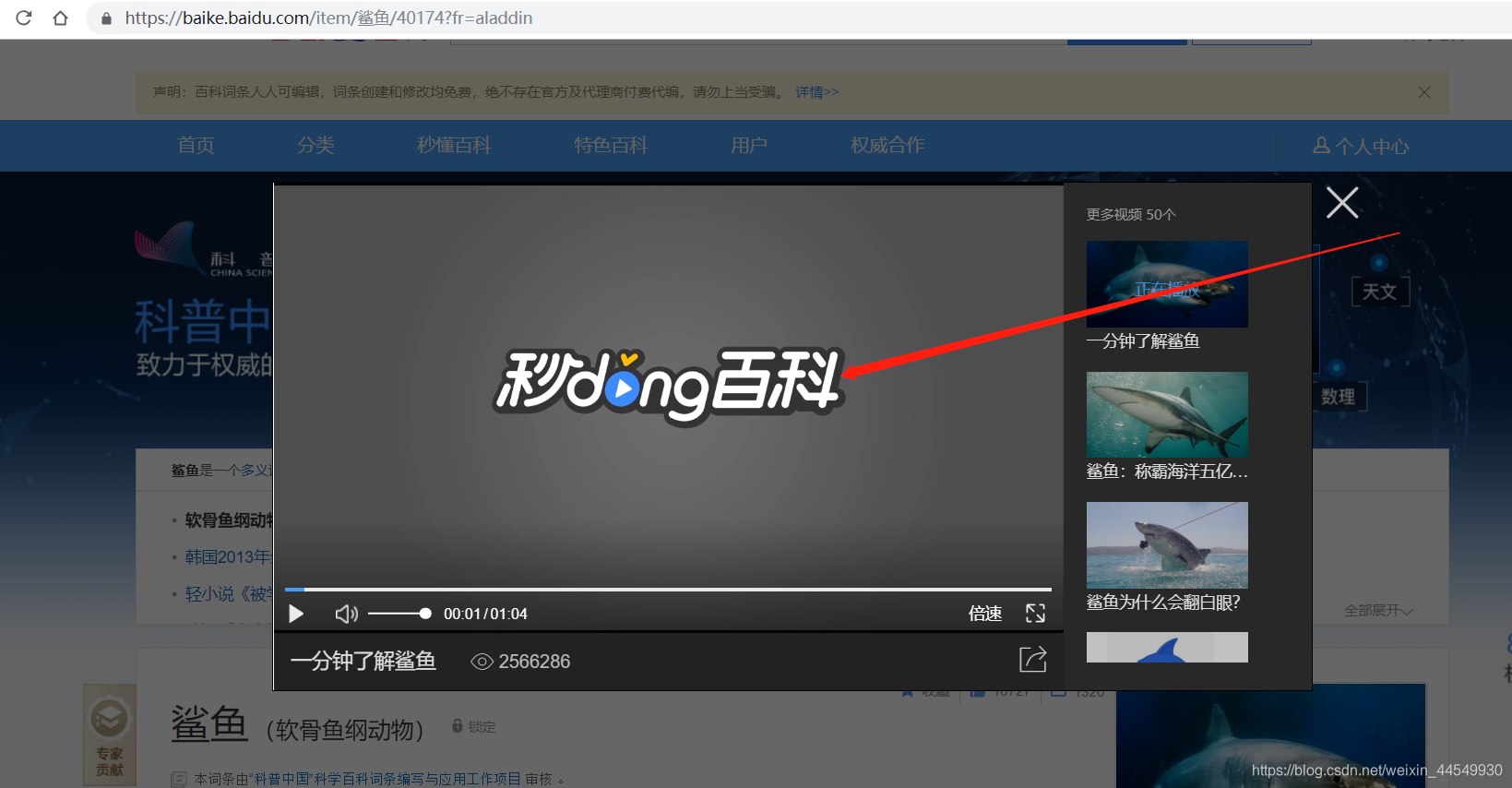Open 个人中心 user profile
This screenshot has width=1512, height=788.
pyautogui.click(x=1361, y=146)
